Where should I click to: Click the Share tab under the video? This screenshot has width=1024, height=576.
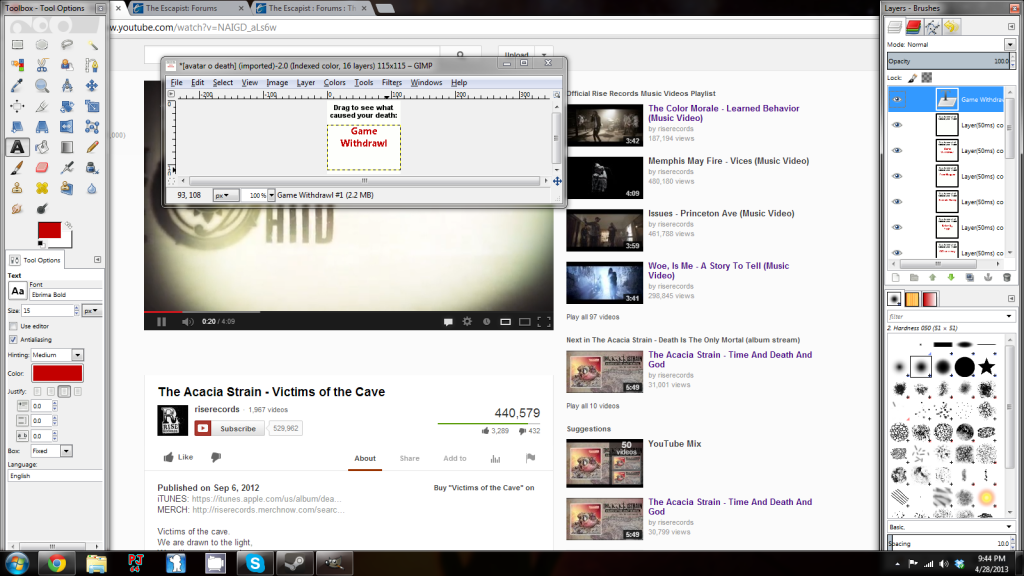[x=409, y=458]
